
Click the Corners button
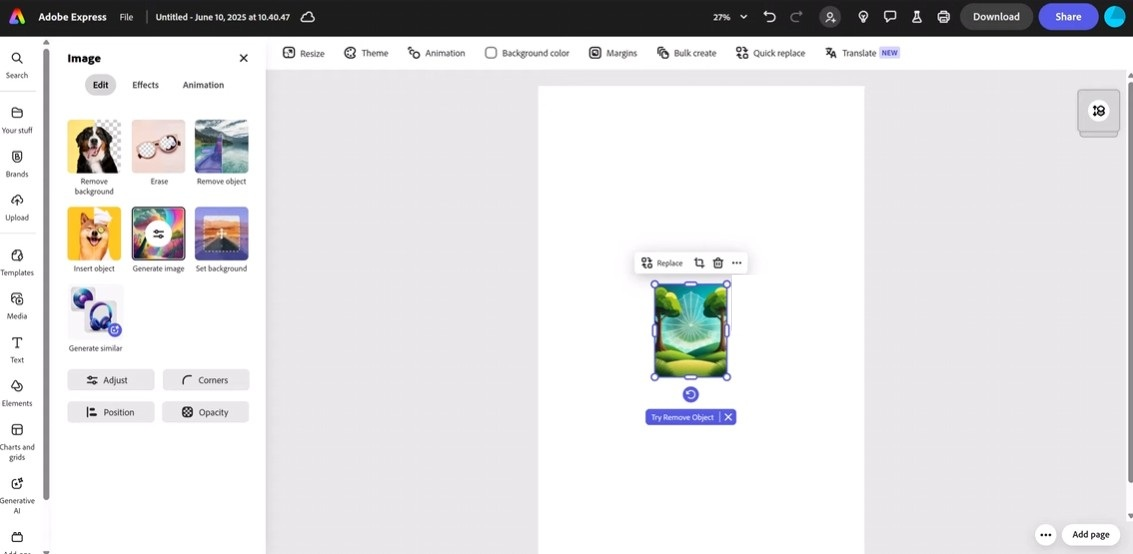206,380
